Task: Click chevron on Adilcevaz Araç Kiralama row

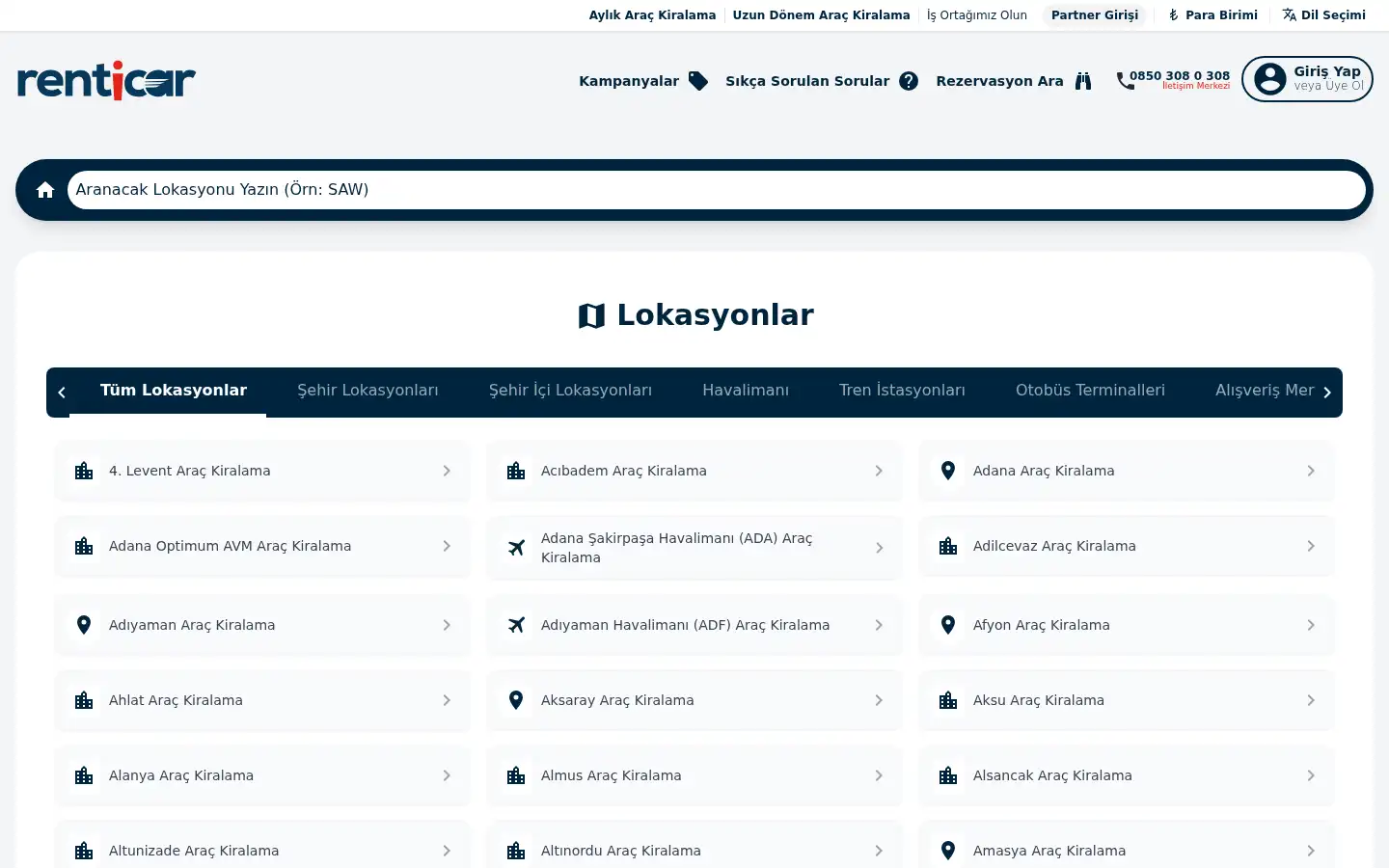Action: click(x=1311, y=546)
